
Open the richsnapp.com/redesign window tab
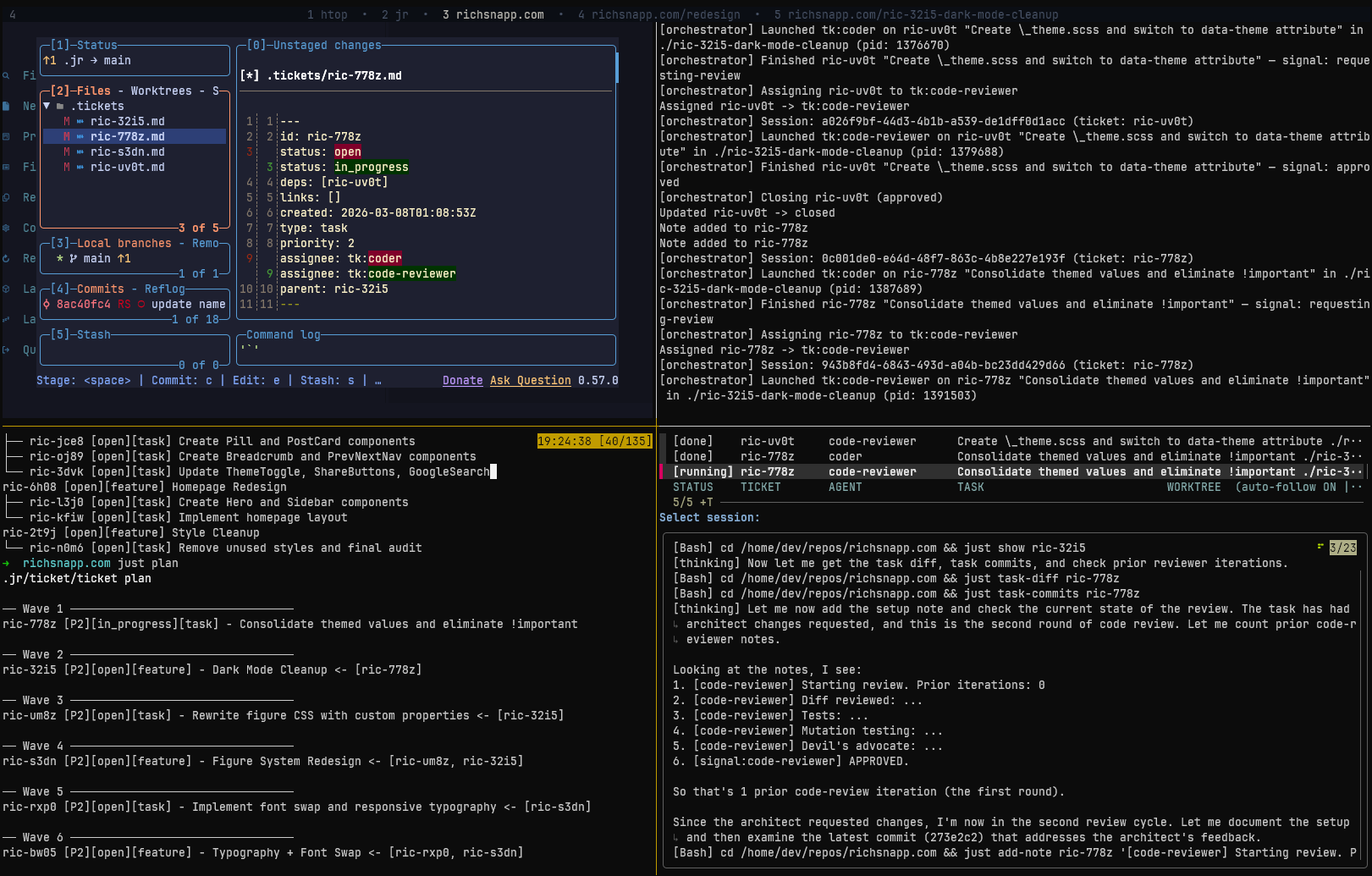click(x=656, y=14)
